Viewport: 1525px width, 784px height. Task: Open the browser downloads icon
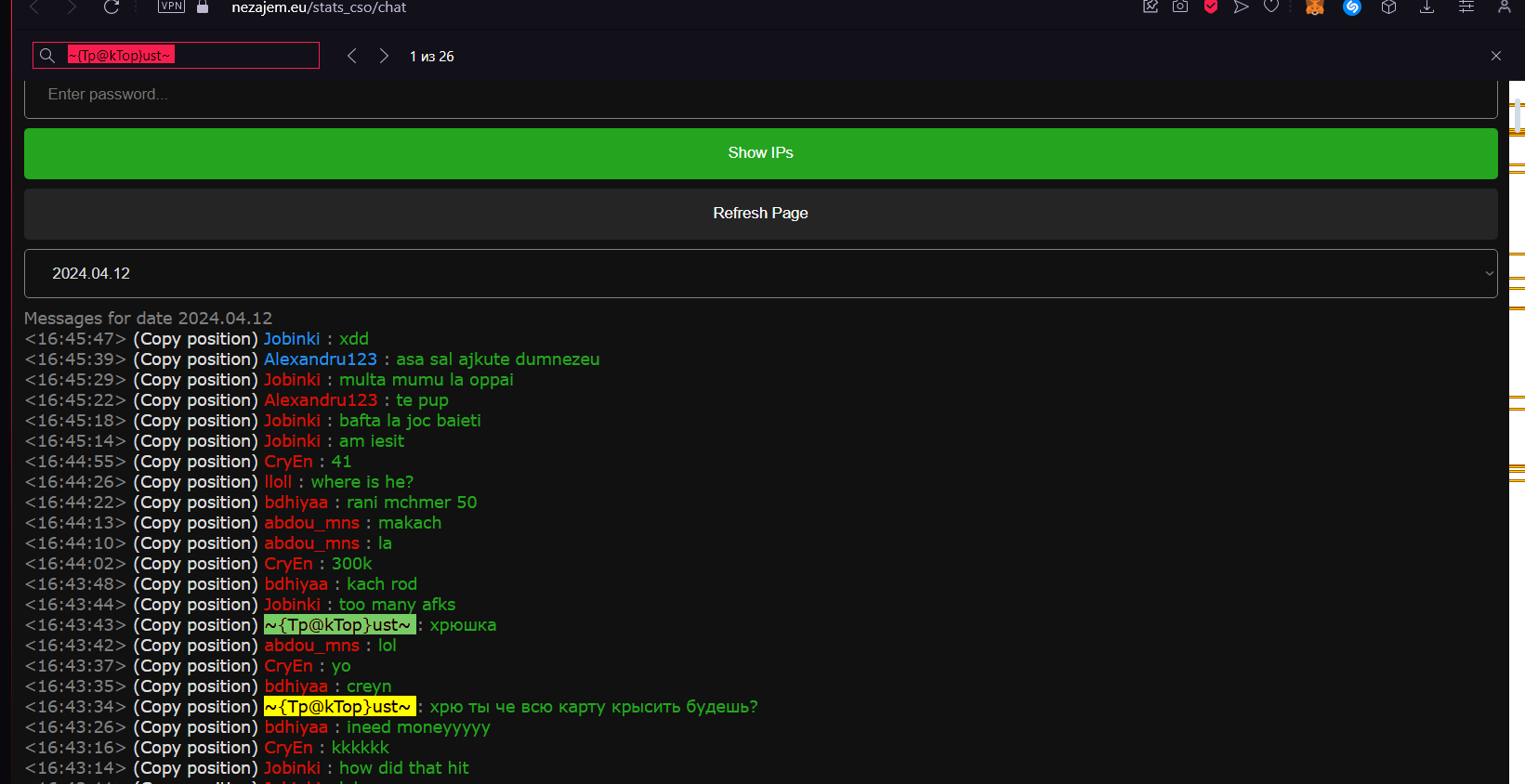[1427, 7]
